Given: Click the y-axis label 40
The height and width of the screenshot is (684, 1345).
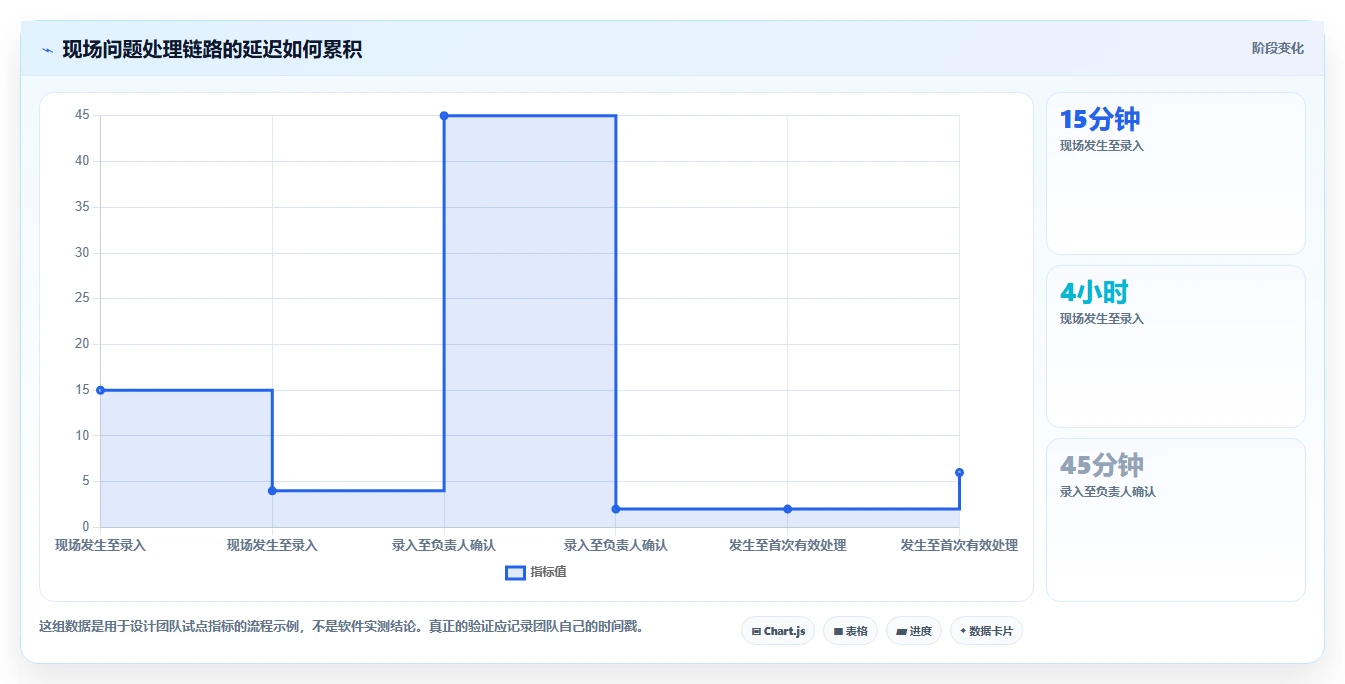Looking at the screenshot, I should pos(82,161).
